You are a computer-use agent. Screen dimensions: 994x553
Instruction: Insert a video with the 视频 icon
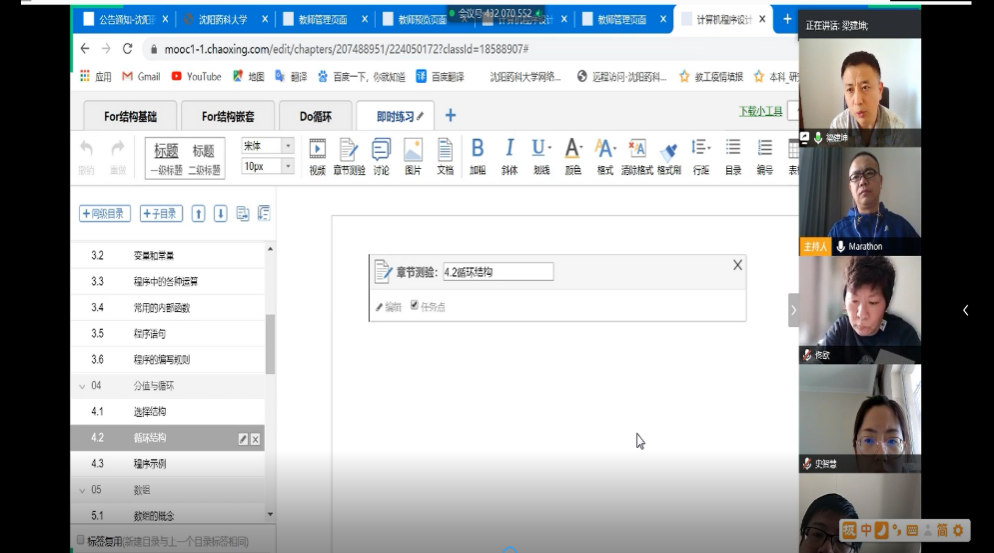(317, 155)
